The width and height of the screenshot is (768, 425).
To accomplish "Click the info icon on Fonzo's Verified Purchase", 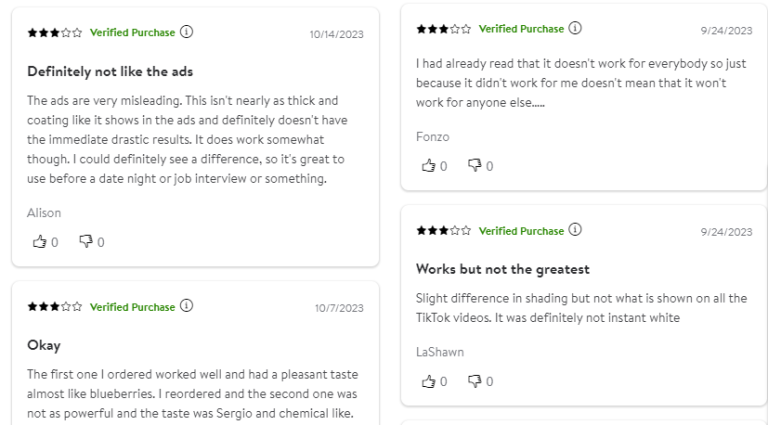I will [x=575, y=28].
